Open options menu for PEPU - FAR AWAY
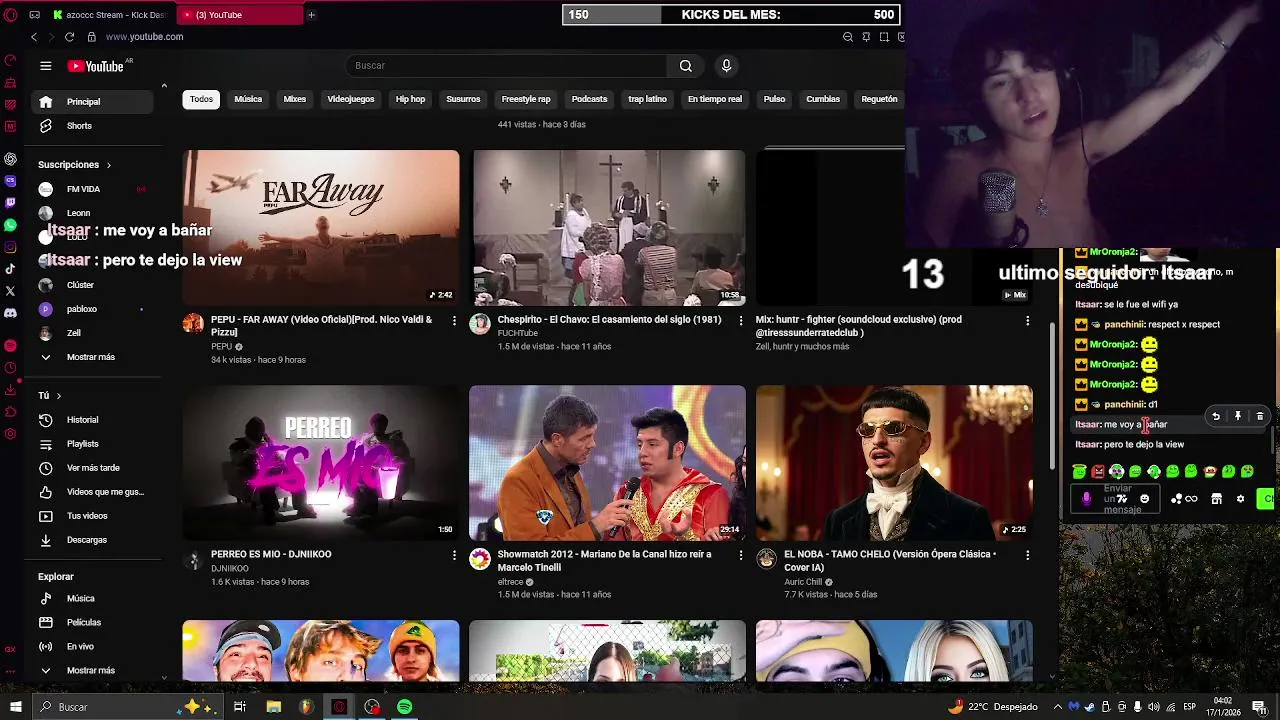This screenshot has width=1280, height=720. [x=454, y=321]
